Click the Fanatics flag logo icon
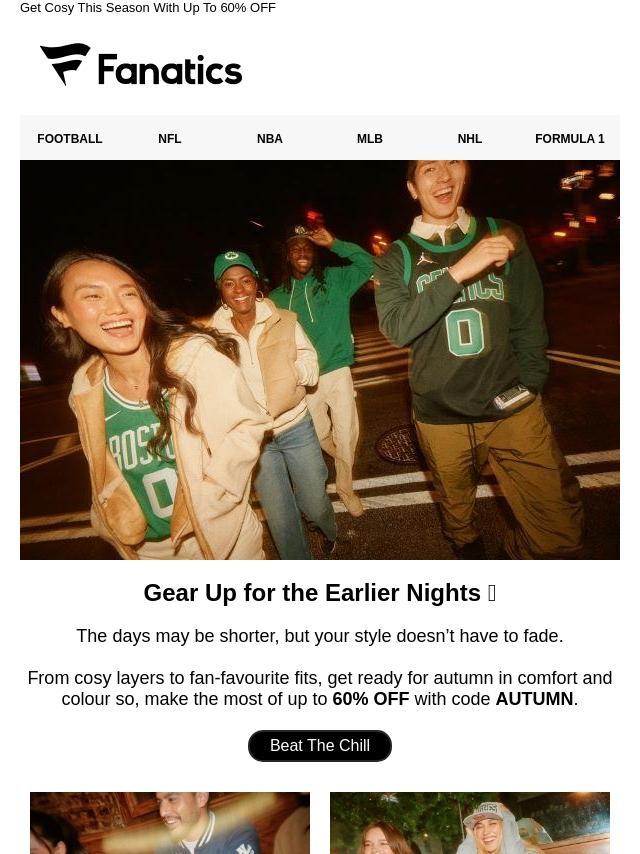The height and width of the screenshot is (854, 640). point(65,64)
